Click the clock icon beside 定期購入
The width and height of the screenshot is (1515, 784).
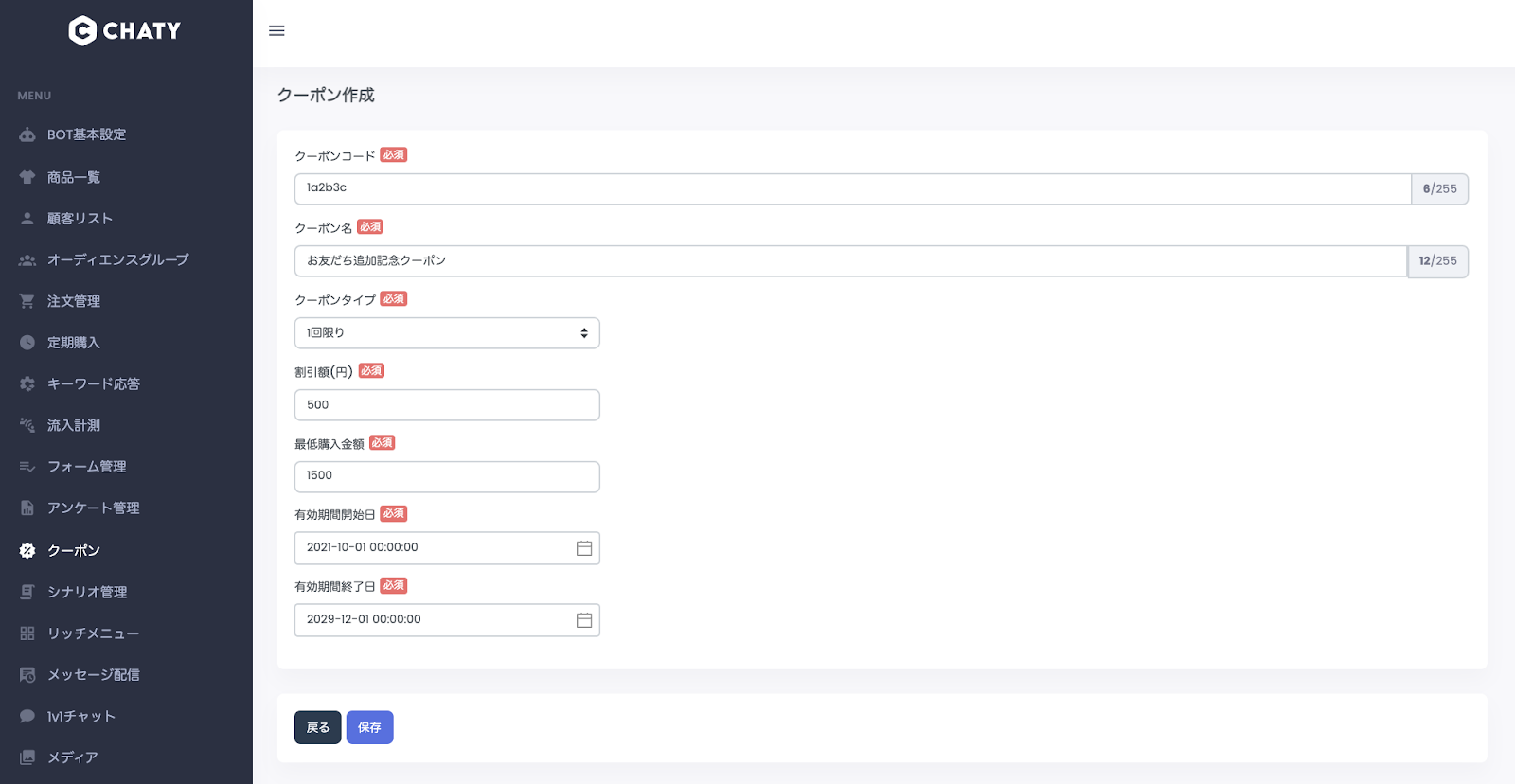[x=27, y=343]
